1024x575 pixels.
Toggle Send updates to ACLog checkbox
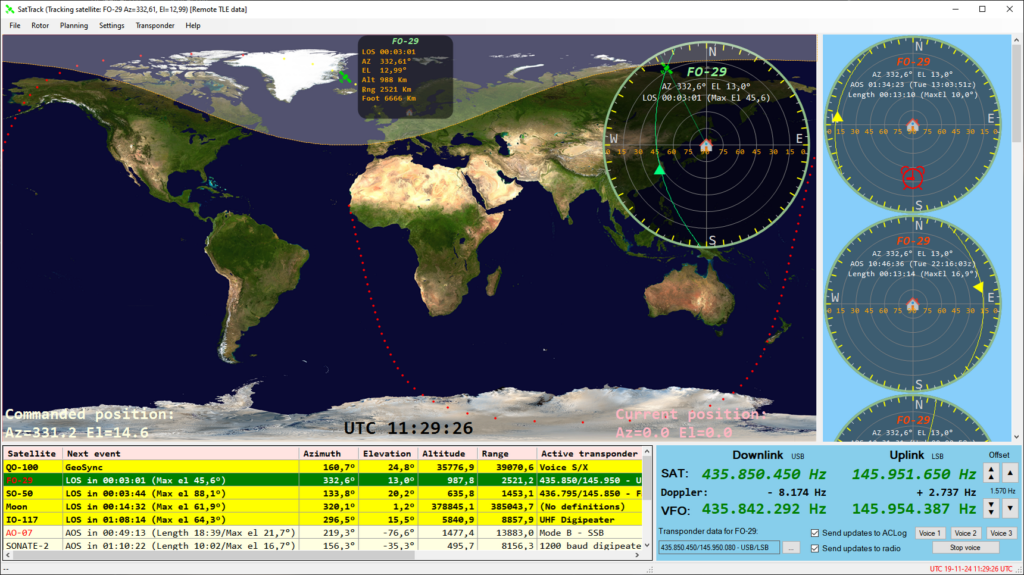point(814,533)
